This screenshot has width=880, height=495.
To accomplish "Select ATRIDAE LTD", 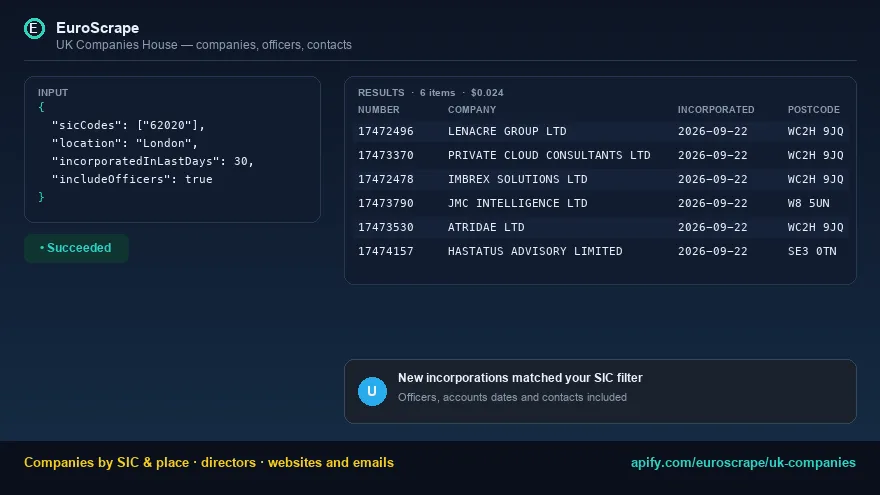I will (x=486, y=227).
